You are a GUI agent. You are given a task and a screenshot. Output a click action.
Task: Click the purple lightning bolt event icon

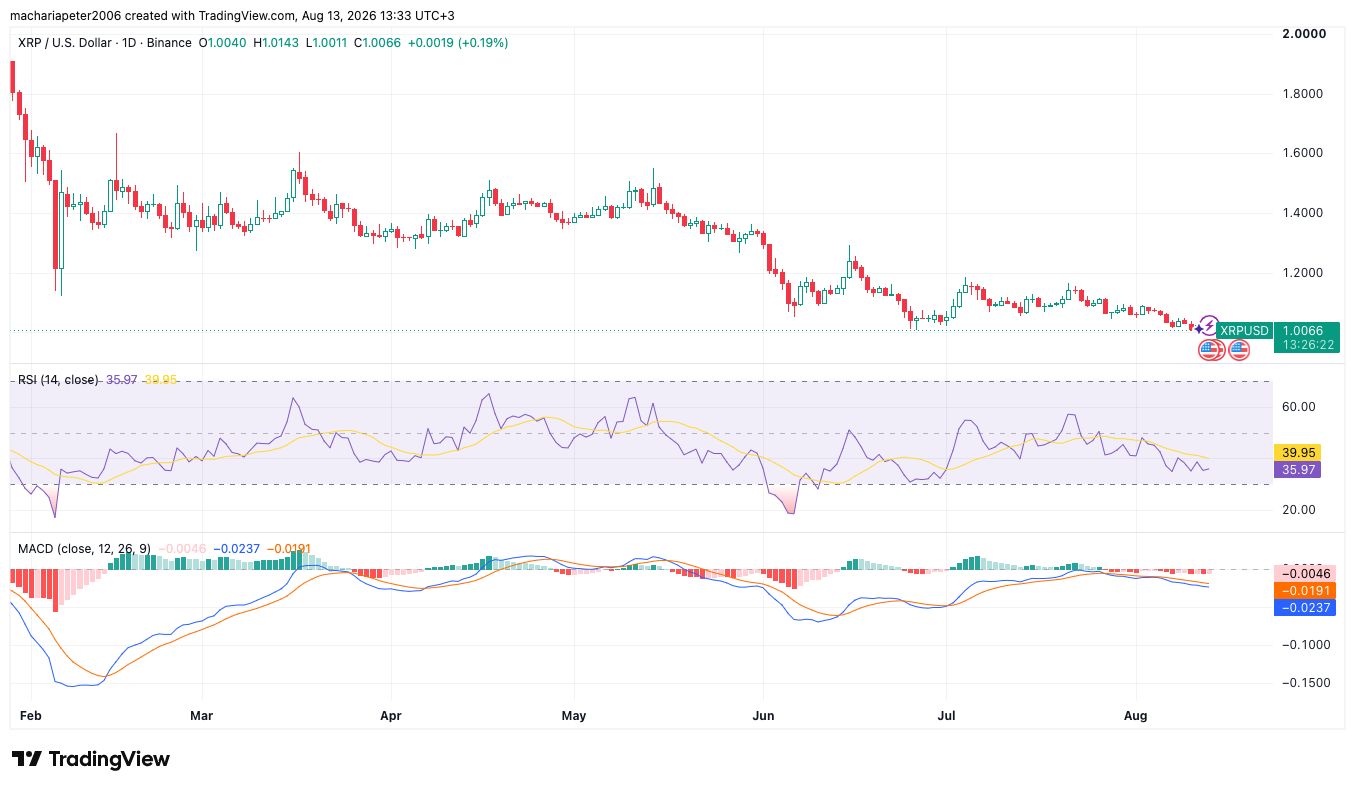tap(1208, 326)
